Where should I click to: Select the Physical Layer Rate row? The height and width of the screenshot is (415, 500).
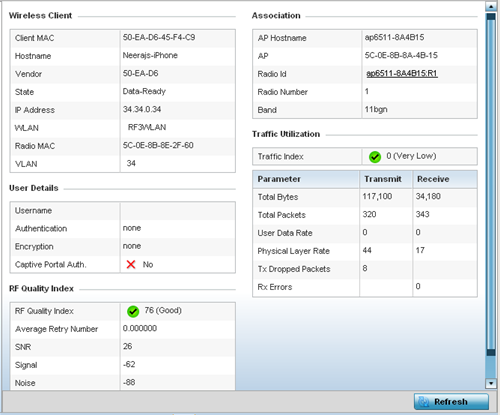365,251
